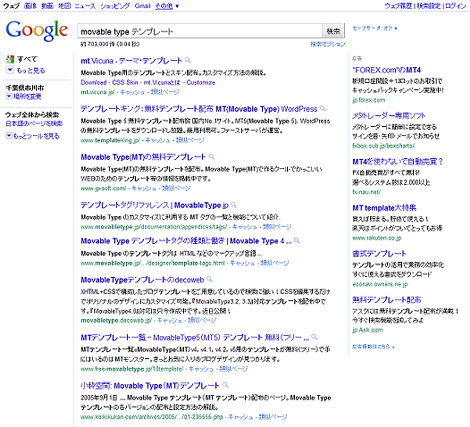Open the SafeSearch dropdown beside search box
470x427 pixels.
[x=375, y=28]
